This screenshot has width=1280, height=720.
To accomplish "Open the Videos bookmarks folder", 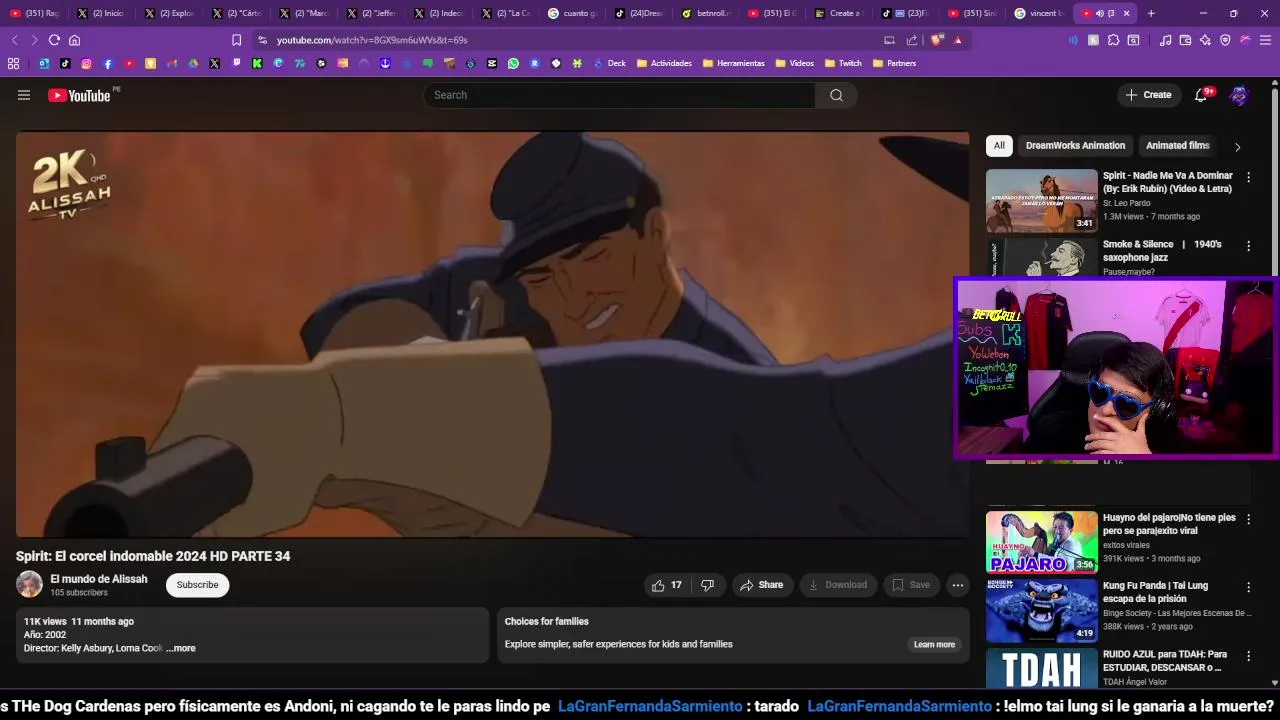I will tap(794, 63).
